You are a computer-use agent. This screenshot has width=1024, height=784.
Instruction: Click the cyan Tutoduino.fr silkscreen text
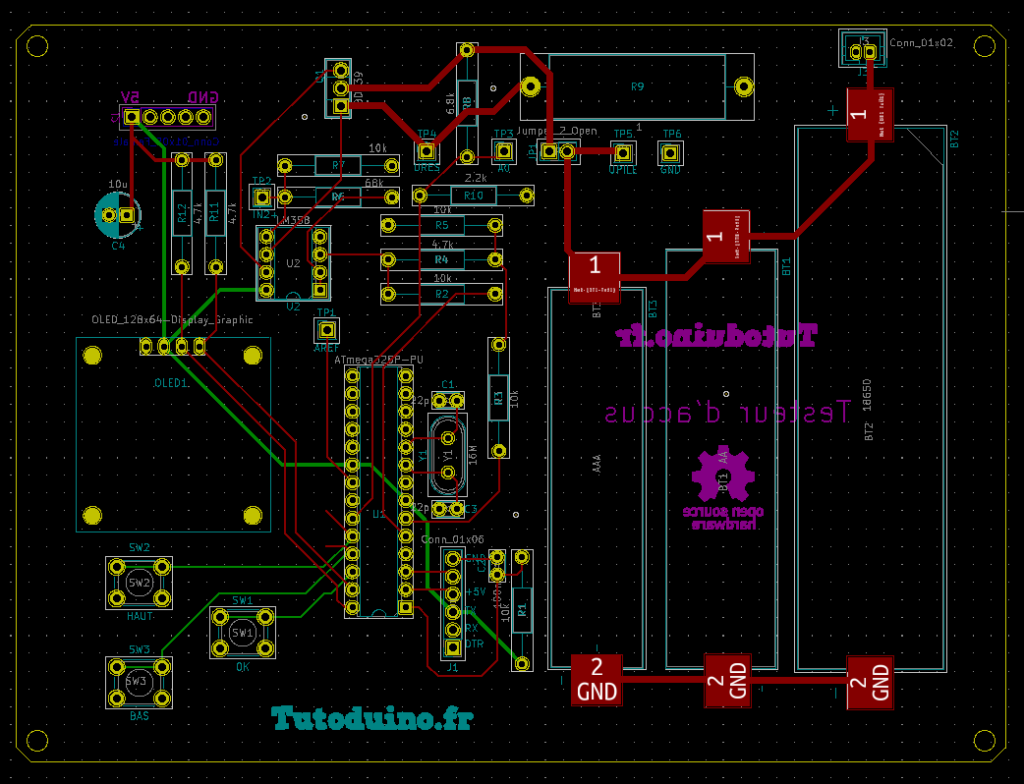(x=372, y=718)
